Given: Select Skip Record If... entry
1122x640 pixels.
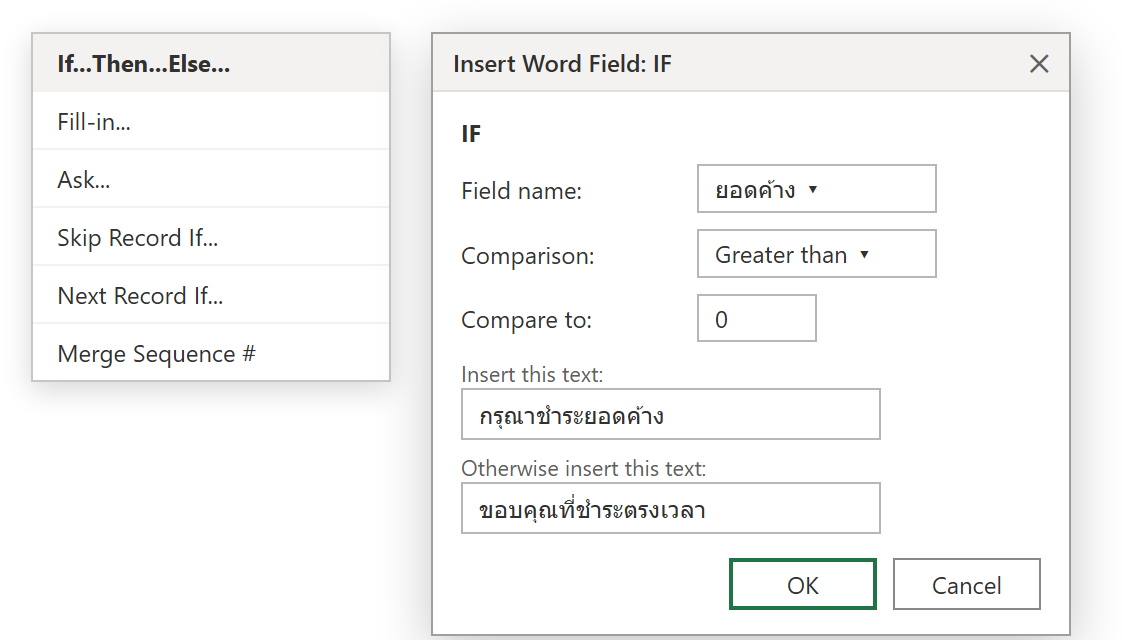Looking at the screenshot, I should pos(211,237).
